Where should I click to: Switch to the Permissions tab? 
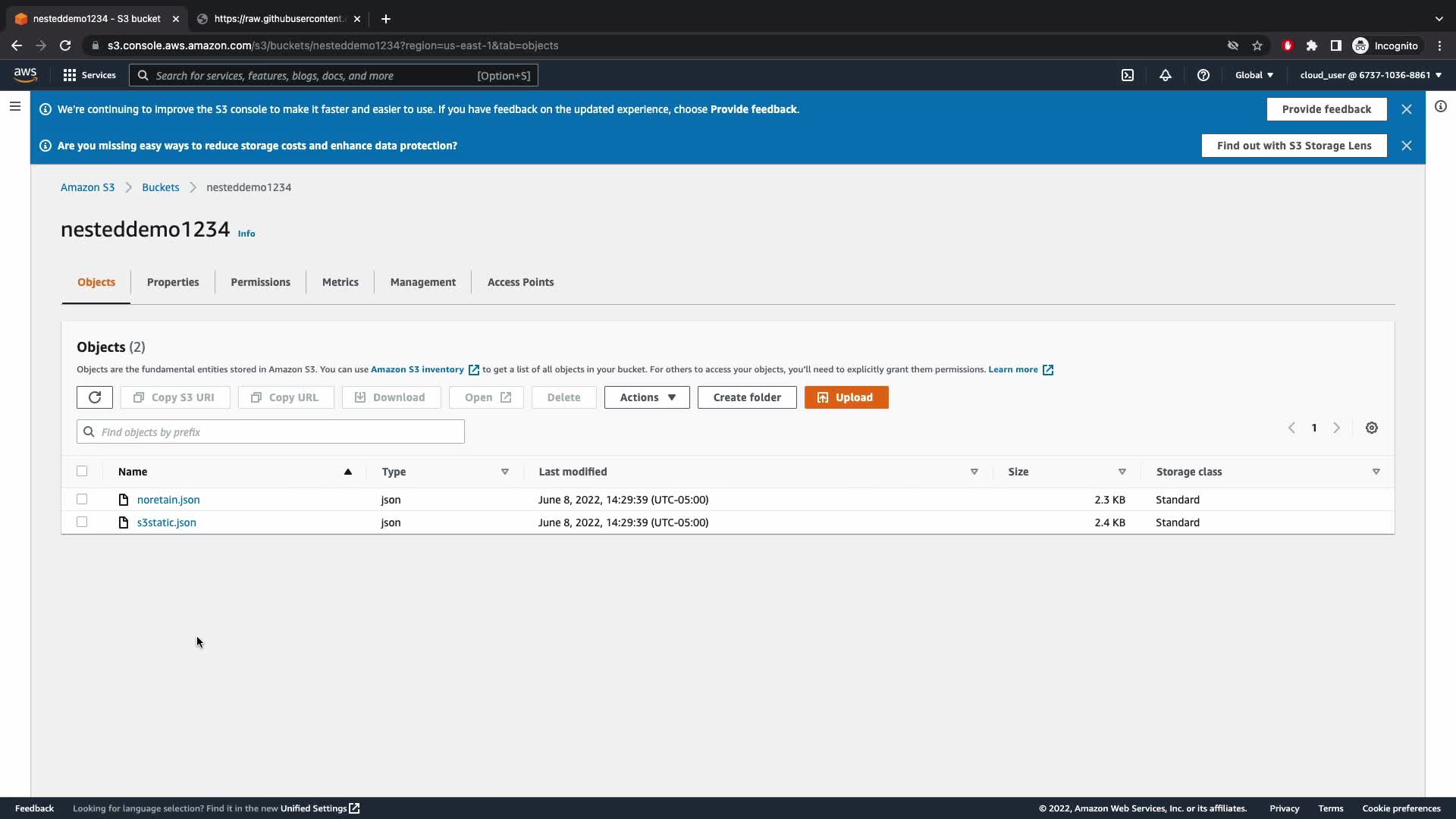point(260,282)
